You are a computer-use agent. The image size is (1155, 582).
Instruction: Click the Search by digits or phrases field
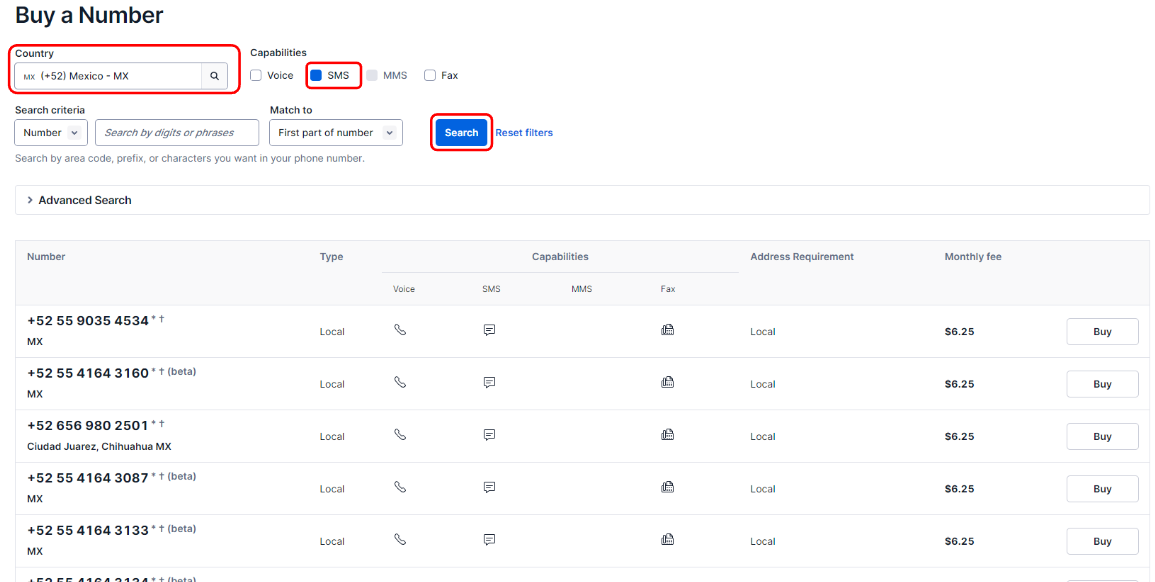pyautogui.click(x=177, y=133)
